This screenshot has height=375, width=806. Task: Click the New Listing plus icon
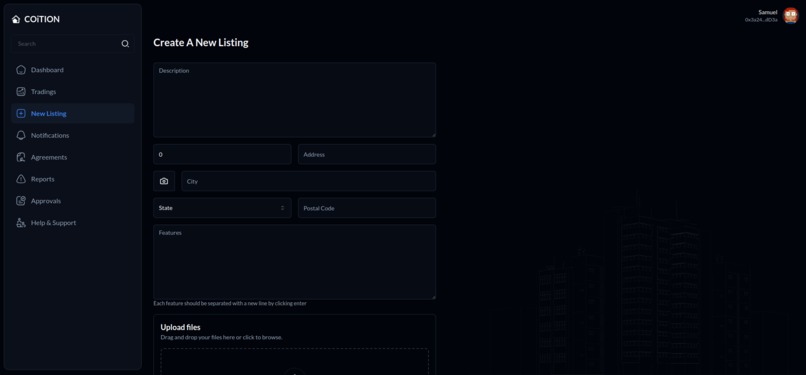[x=21, y=114]
